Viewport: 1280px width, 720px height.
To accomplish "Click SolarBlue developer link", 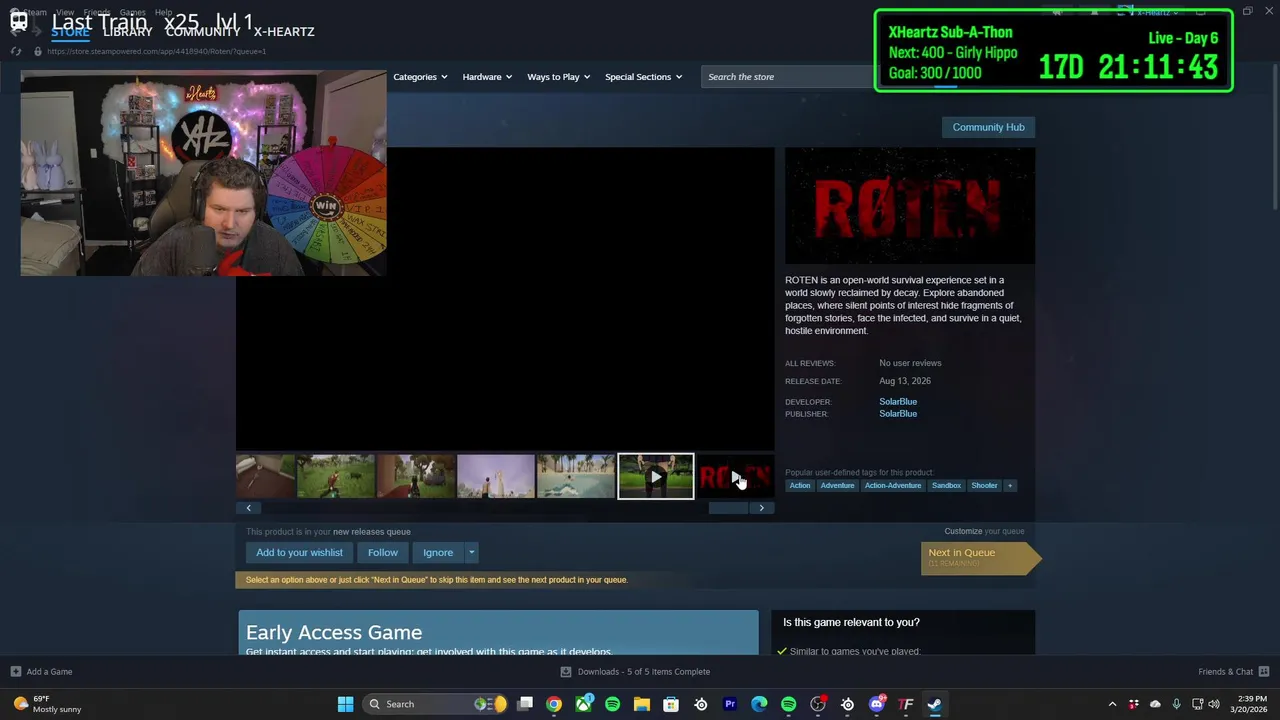I will (898, 402).
